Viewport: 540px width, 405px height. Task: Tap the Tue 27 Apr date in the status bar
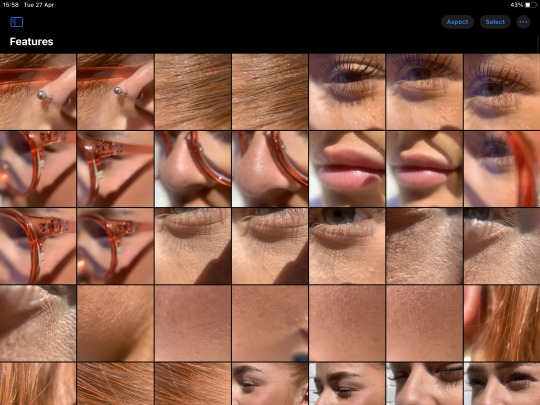point(39,5)
